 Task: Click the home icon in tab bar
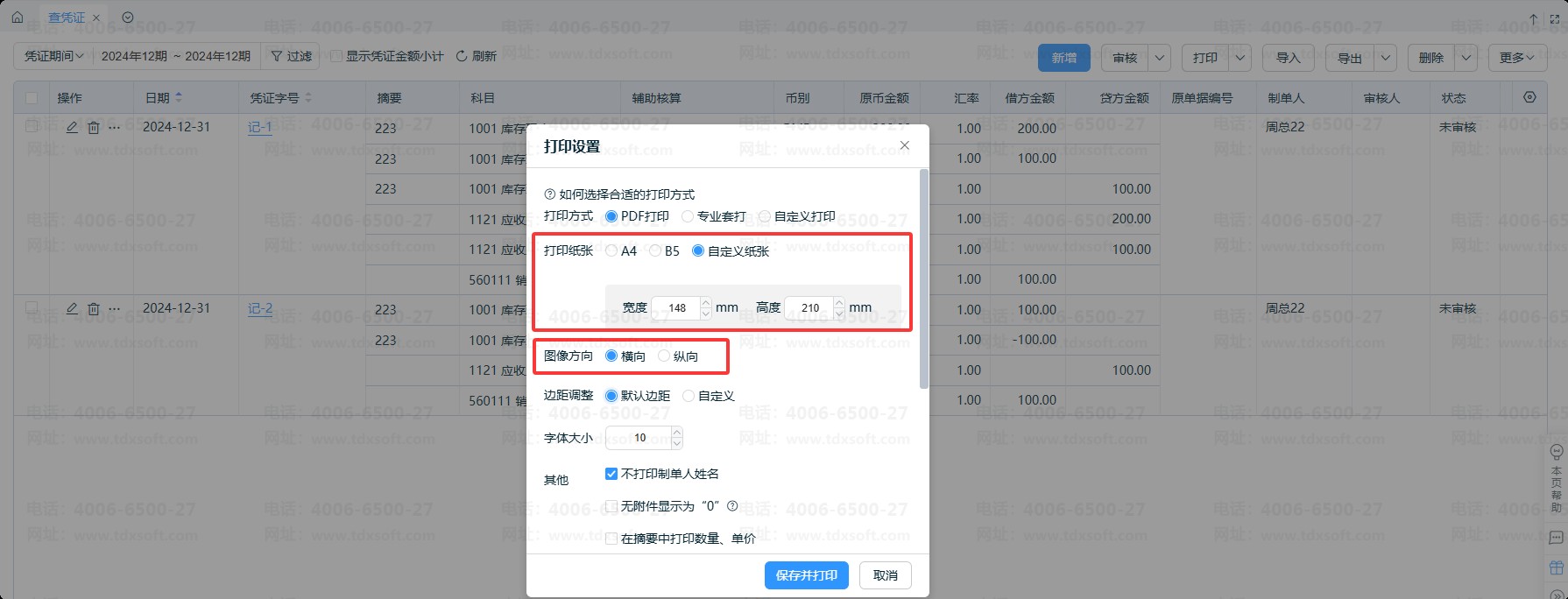18,18
